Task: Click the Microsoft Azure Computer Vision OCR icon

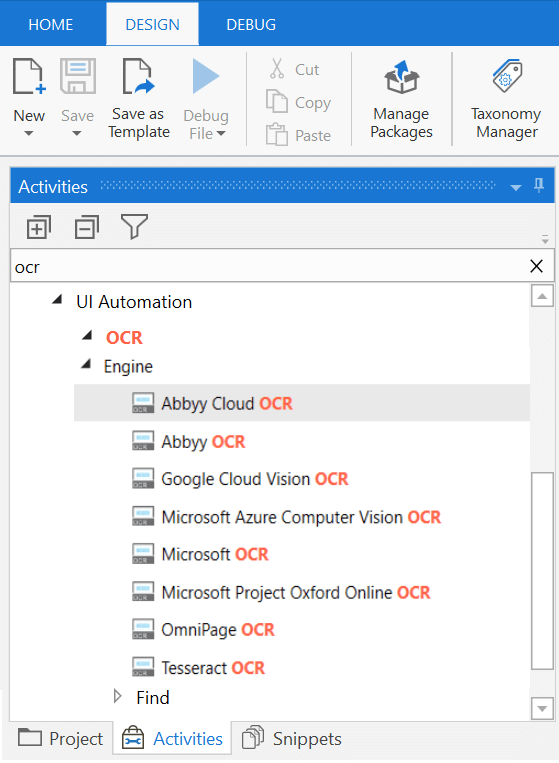Action: [143, 516]
